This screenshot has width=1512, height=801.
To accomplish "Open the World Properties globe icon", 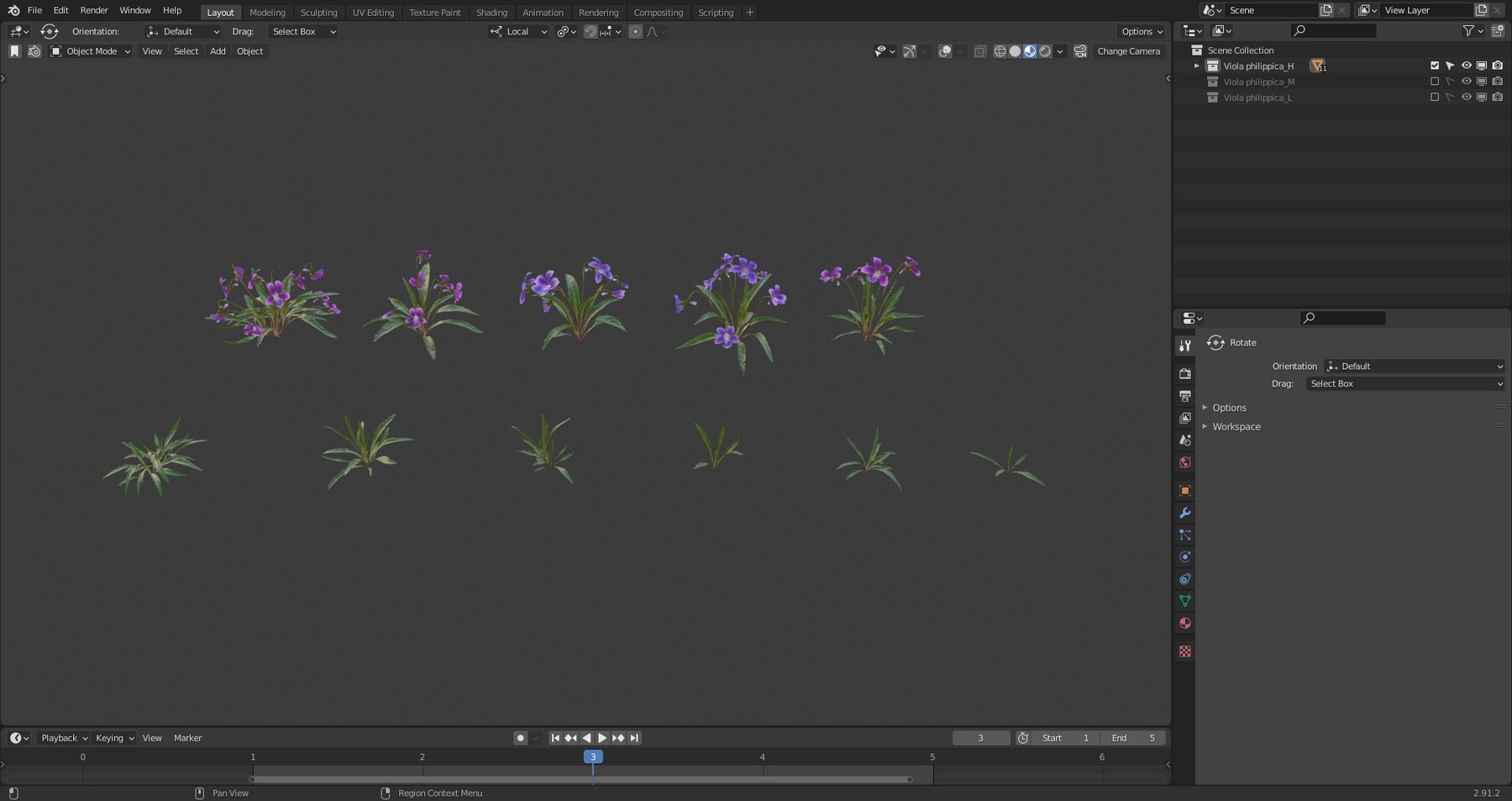I will [x=1184, y=462].
